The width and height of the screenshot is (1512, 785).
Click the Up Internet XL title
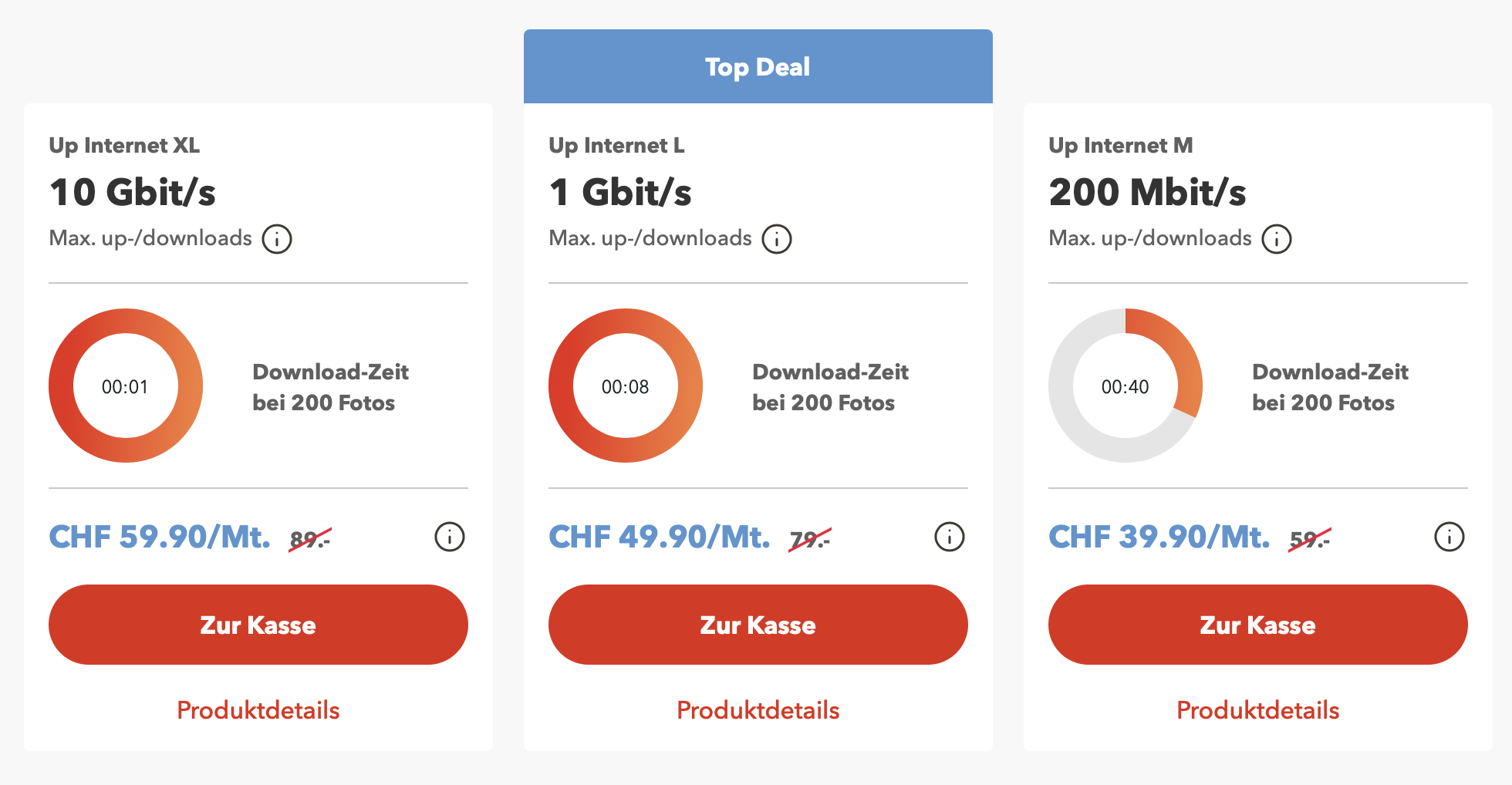click(124, 146)
